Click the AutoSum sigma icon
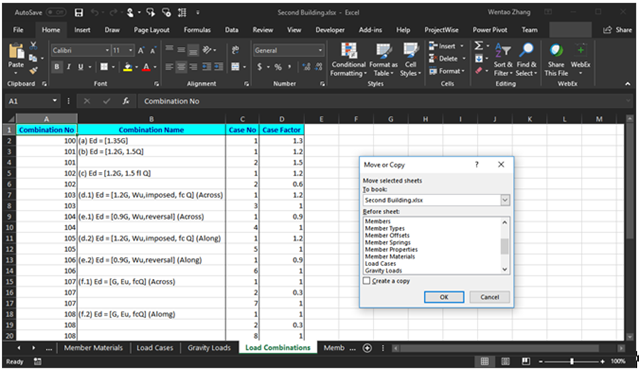This screenshot has width=639, height=369. click(x=479, y=46)
